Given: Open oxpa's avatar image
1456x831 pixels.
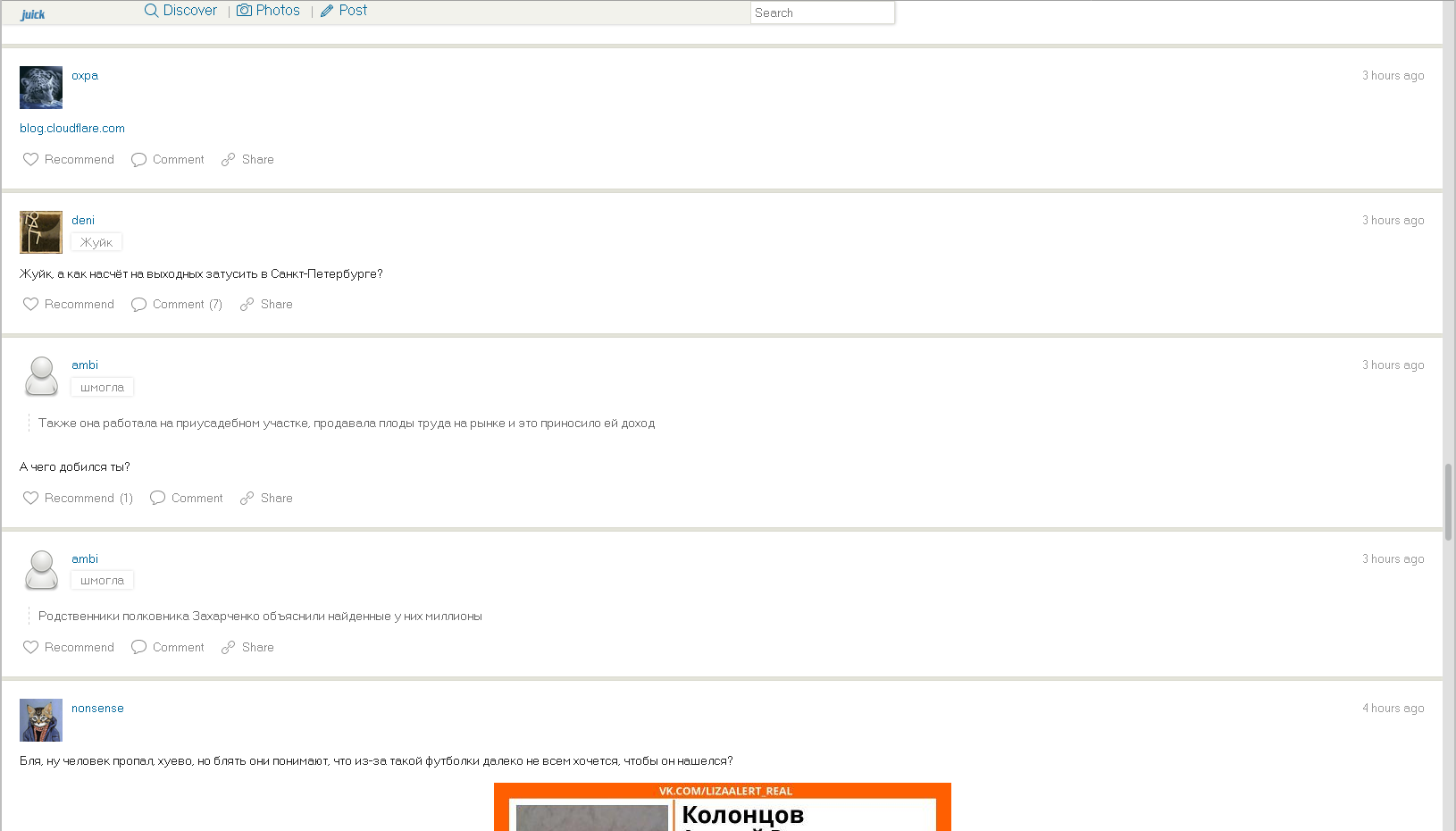Looking at the screenshot, I should pyautogui.click(x=41, y=88).
